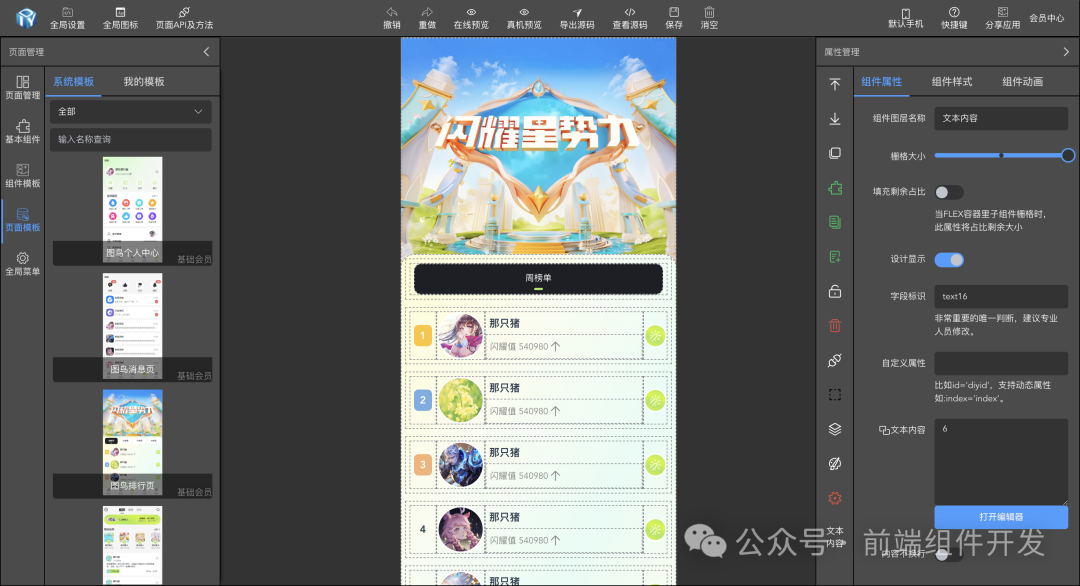This screenshot has width=1080, height=586.
Task: Select the 周榜单 tab in canvas
Action: point(538,279)
